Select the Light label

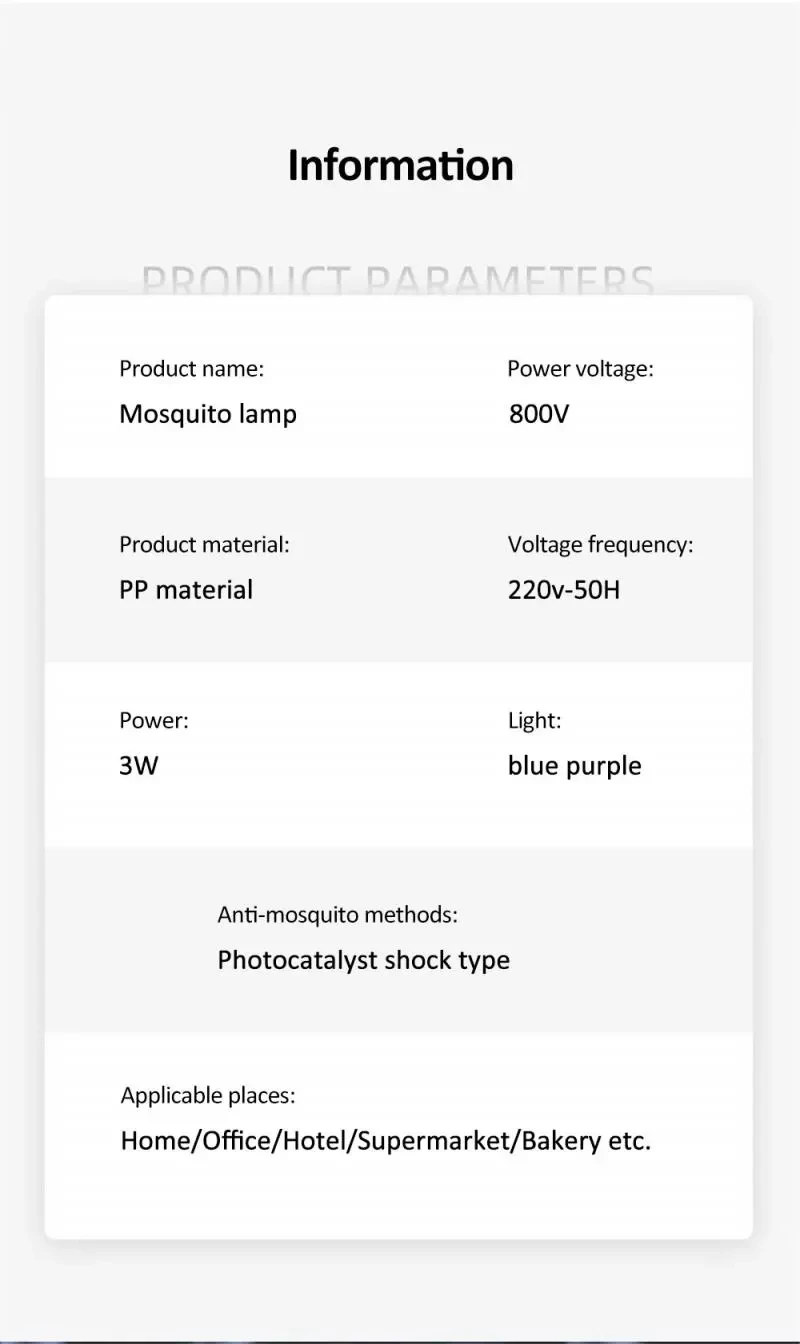[x=534, y=720]
